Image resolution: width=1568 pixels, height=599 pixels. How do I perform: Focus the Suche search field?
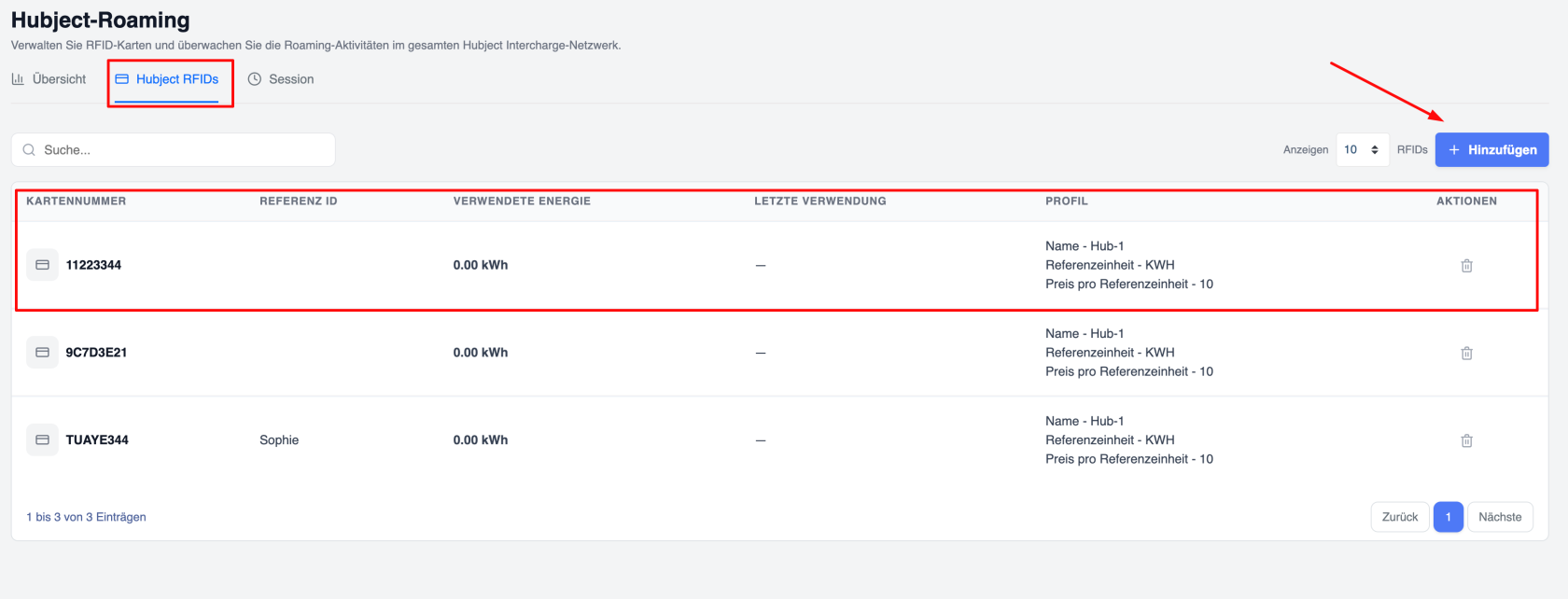[174, 149]
